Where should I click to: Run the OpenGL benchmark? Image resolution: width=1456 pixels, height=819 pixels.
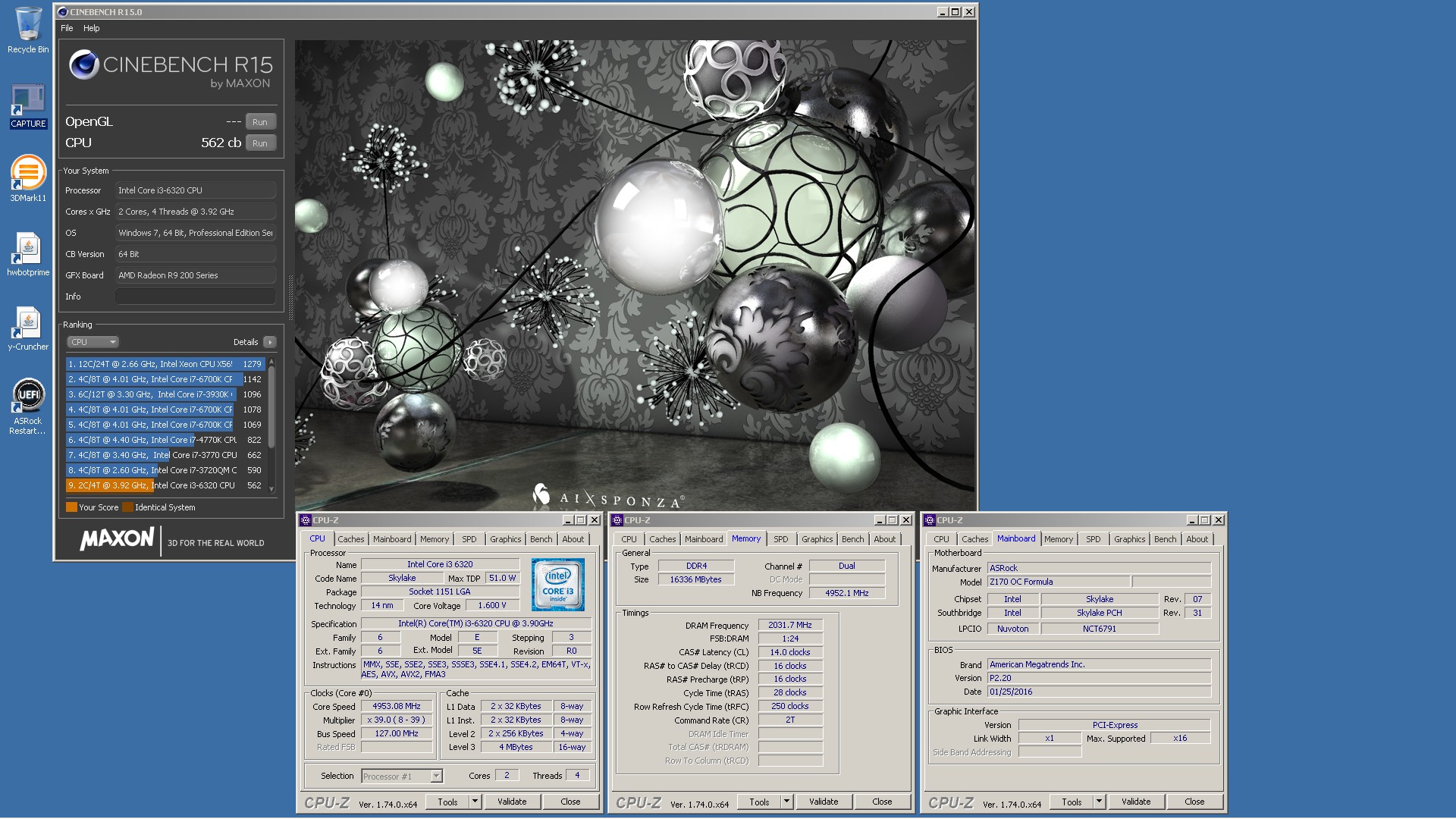click(x=260, y=122)
